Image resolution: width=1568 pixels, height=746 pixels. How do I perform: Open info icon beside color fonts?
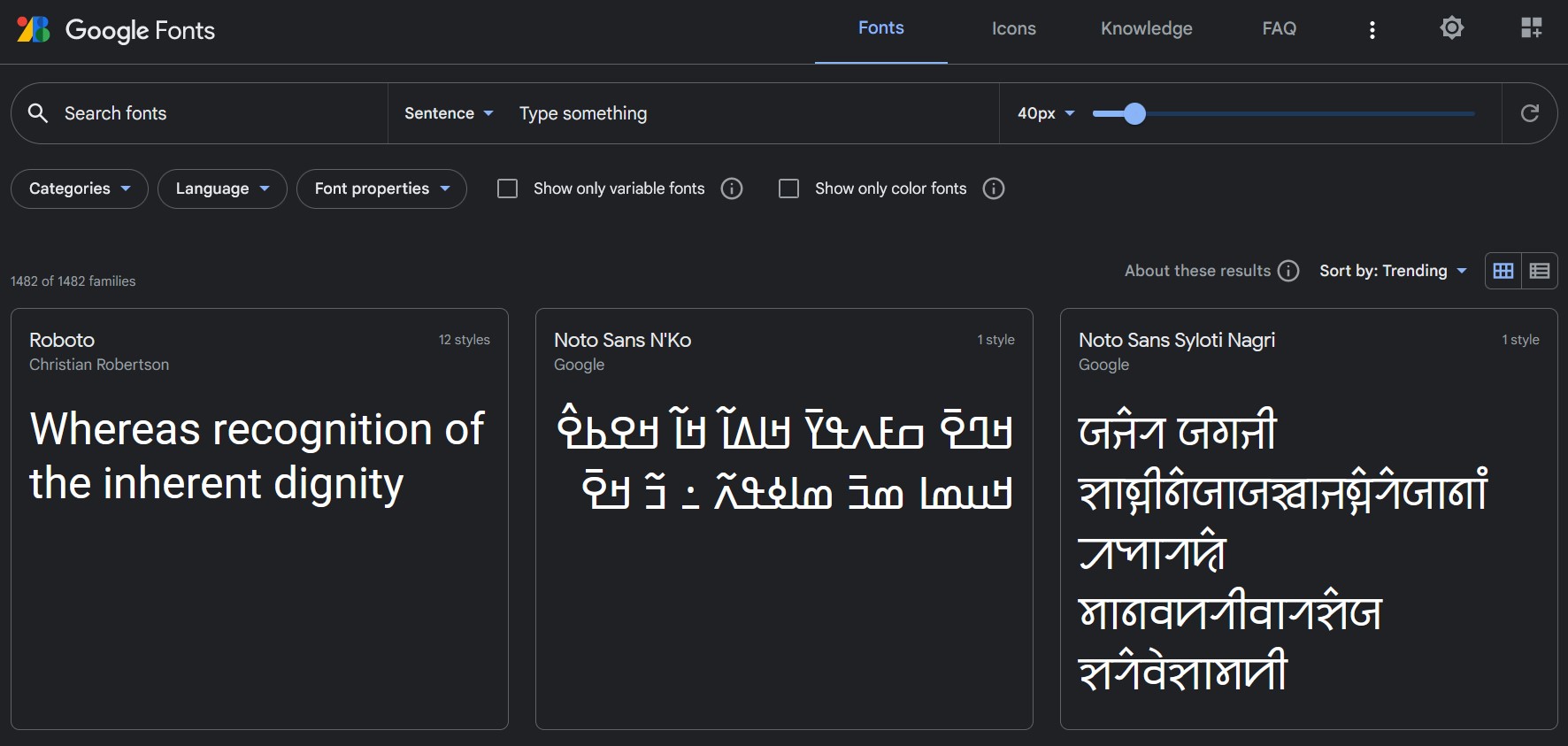(x=994, y=188)
